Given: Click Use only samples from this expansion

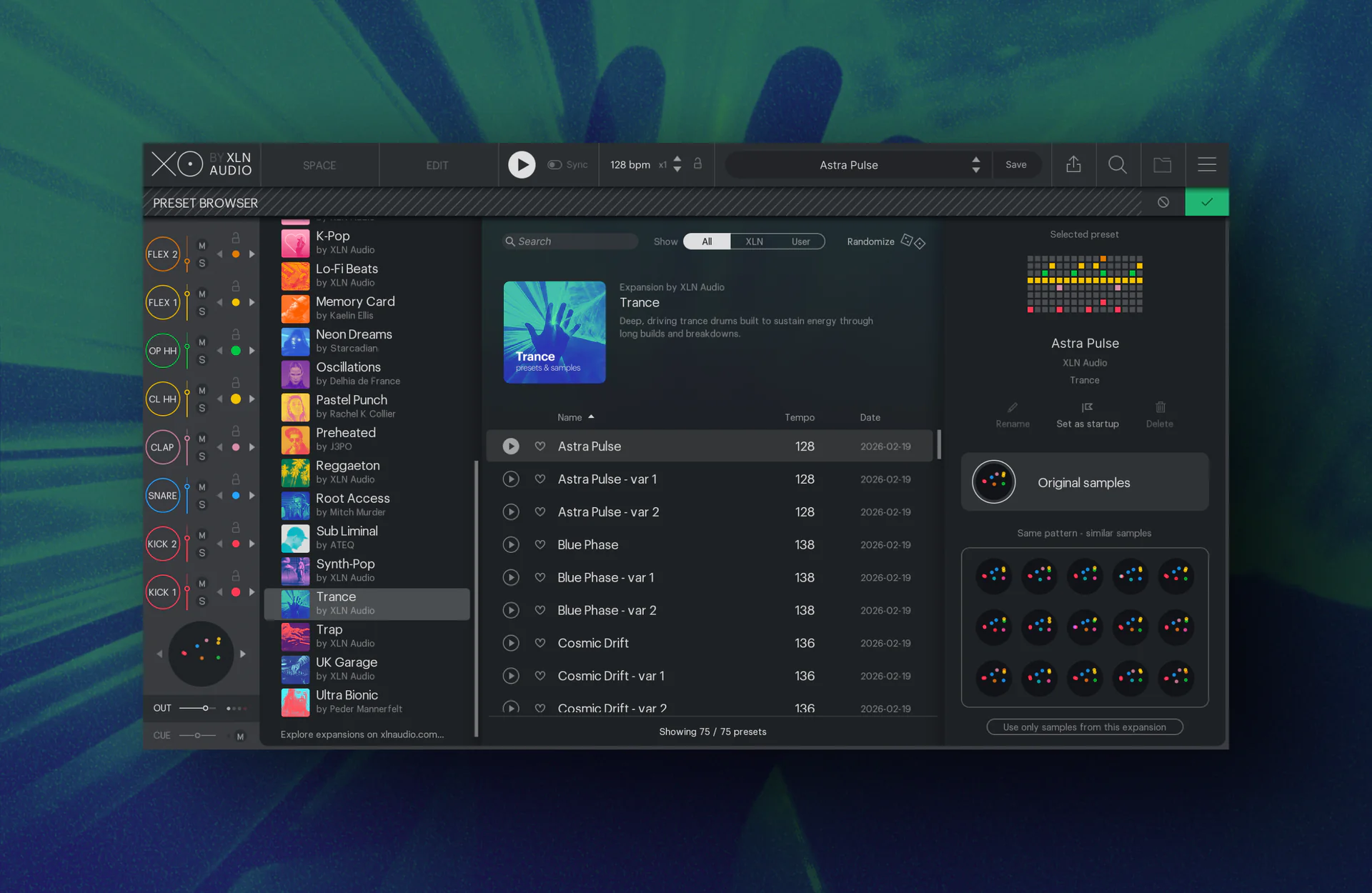Looking at the screenshot, I should coord(1084,727).
